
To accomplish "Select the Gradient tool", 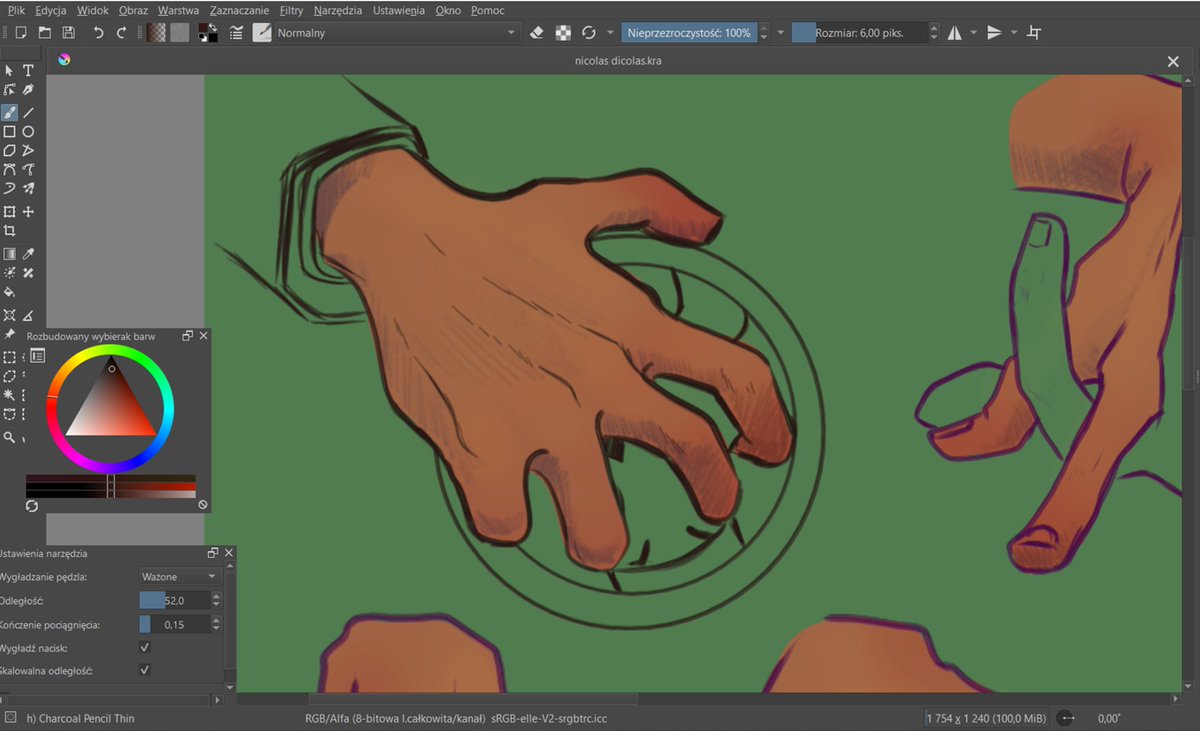I will point(9,254).
